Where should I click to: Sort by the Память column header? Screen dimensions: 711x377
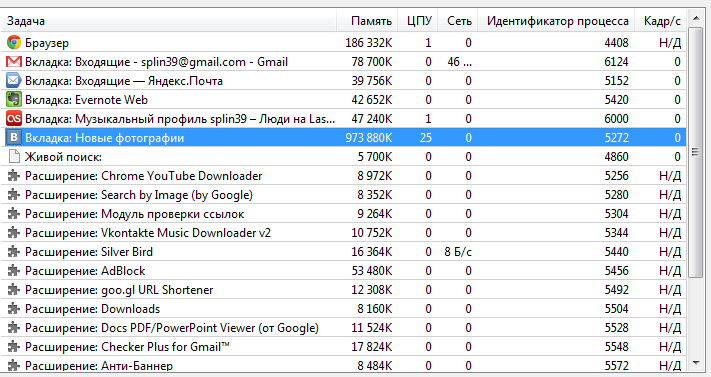pyautogui.click(x=367, y=21)
